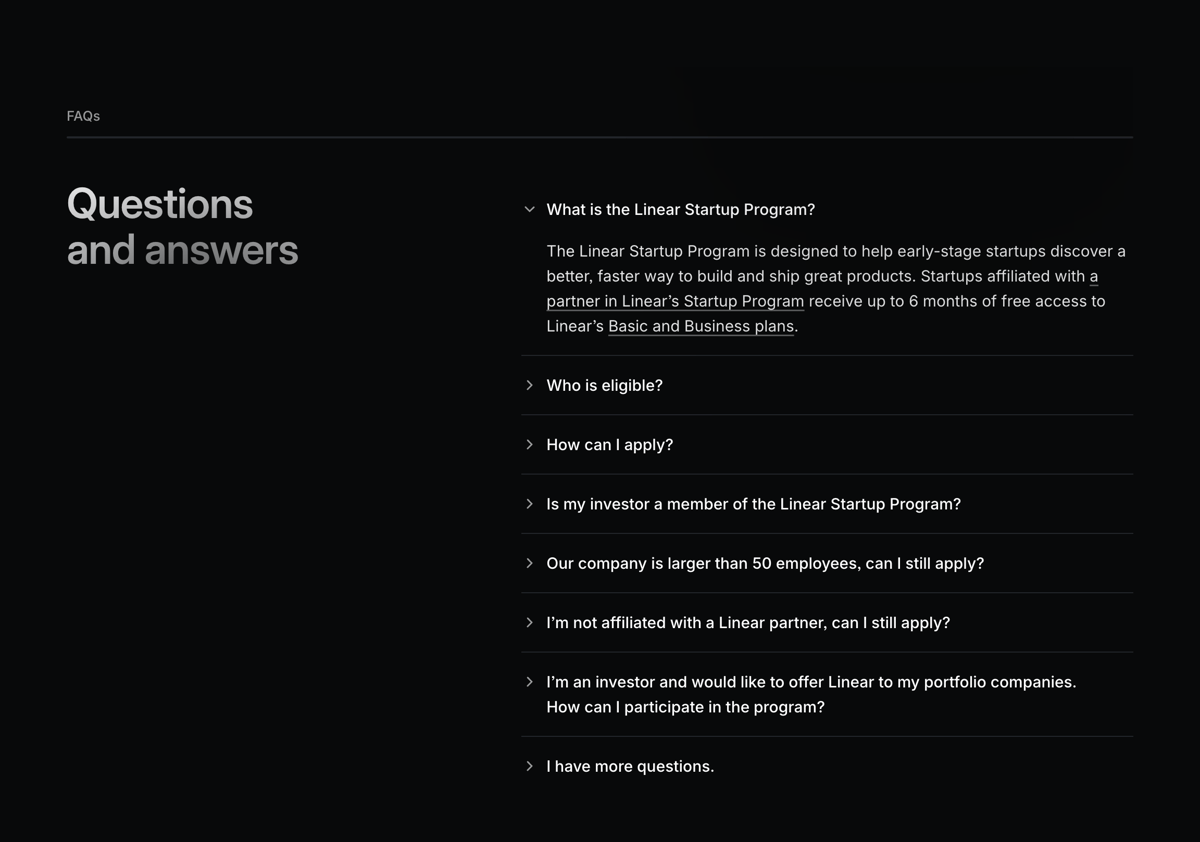Click the 'FAQs' section label
The width and height of the screenshot is (1200, 842).
(x=83, y=115)
